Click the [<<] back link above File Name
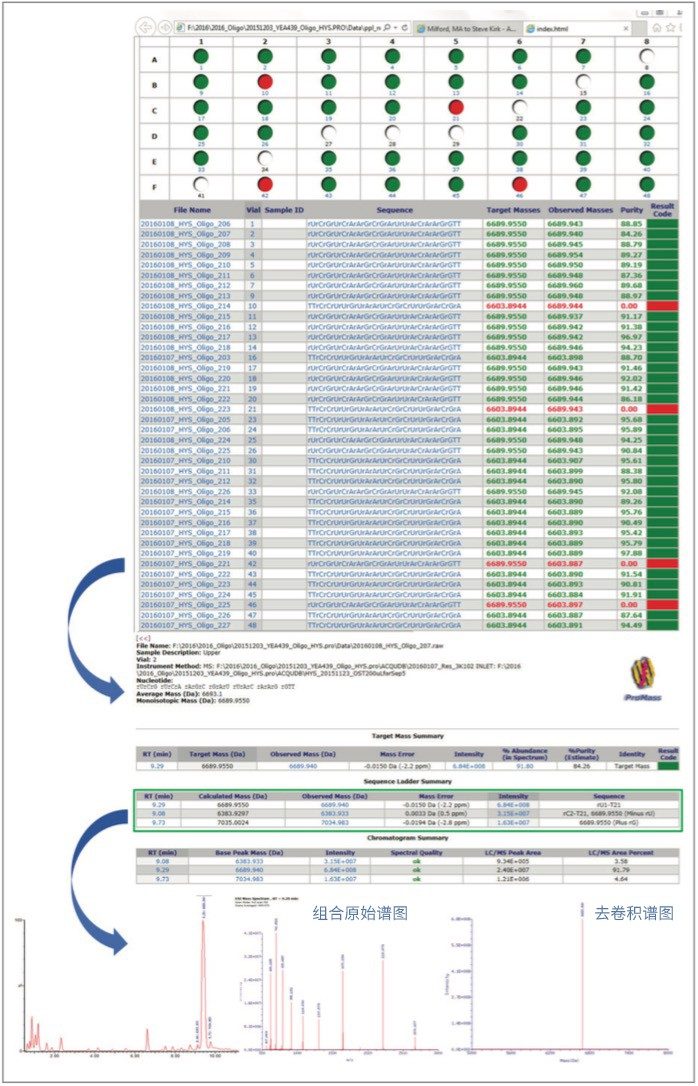The height and width of the screenshot is (1086, 698). [x=145, y=637]
